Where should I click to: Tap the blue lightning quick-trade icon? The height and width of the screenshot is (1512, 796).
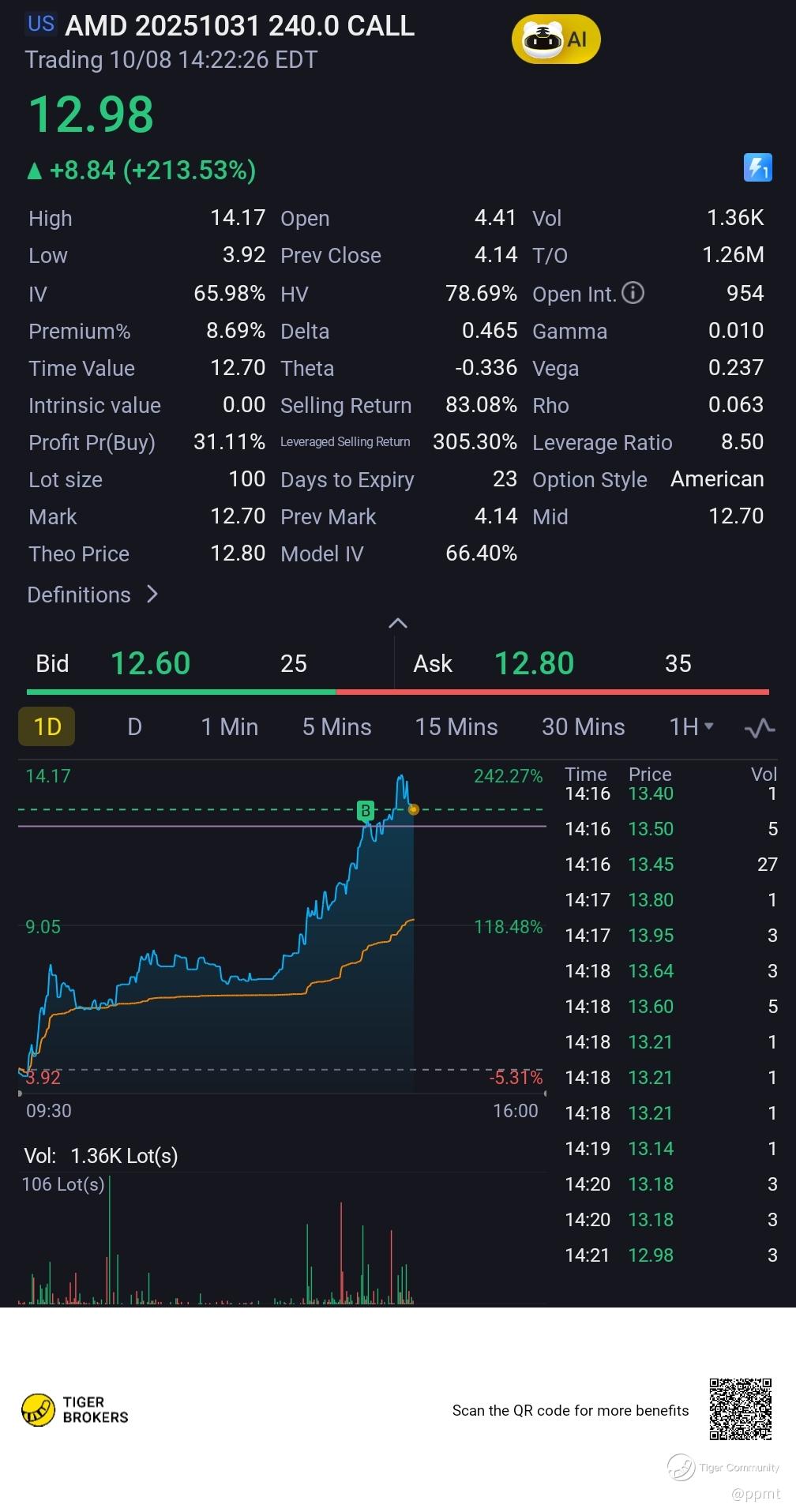(x=758, y=167)
